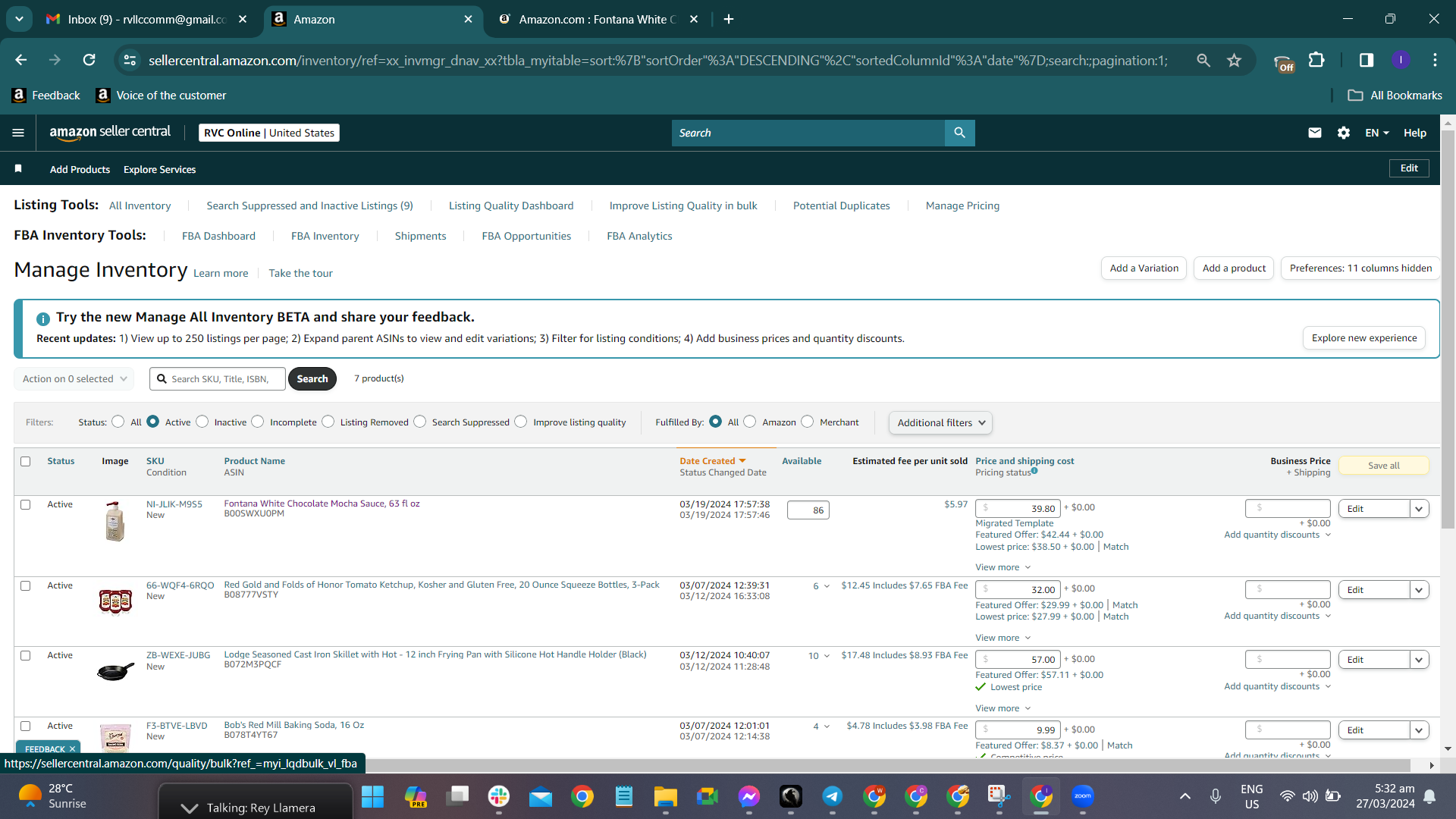The image size is (1456, 819).
Task: Open the EN language dropdown
Action: [1377, 133]
